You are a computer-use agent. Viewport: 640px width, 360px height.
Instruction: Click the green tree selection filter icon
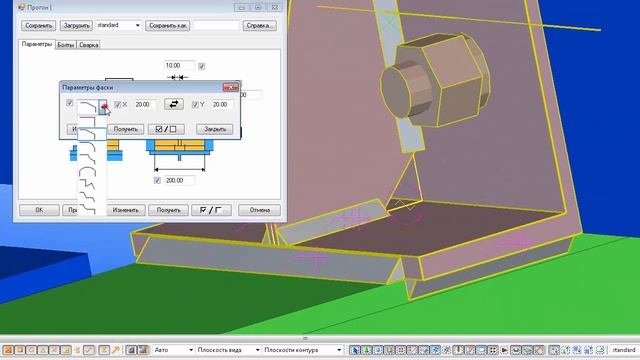[x=366, y=350]
